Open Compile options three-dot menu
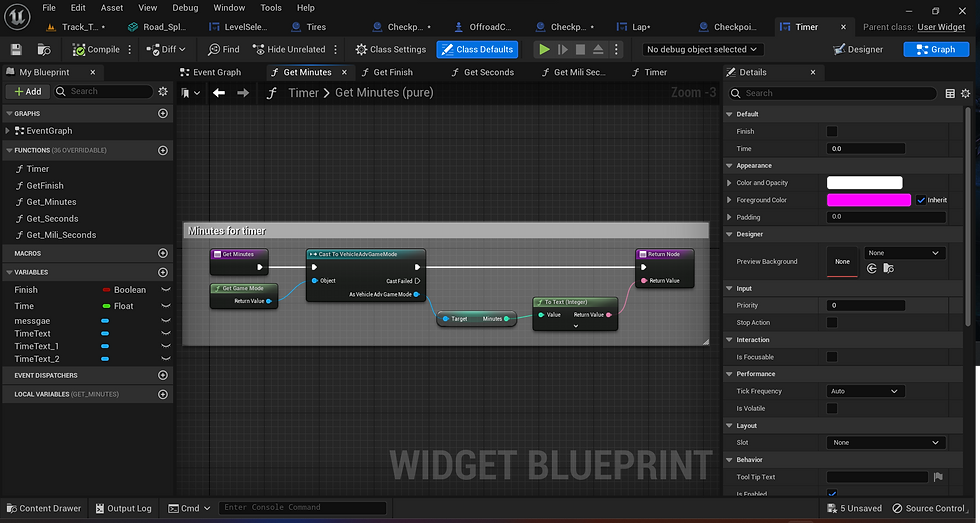This screenshot has width=980, height=523. pos(129,49)
